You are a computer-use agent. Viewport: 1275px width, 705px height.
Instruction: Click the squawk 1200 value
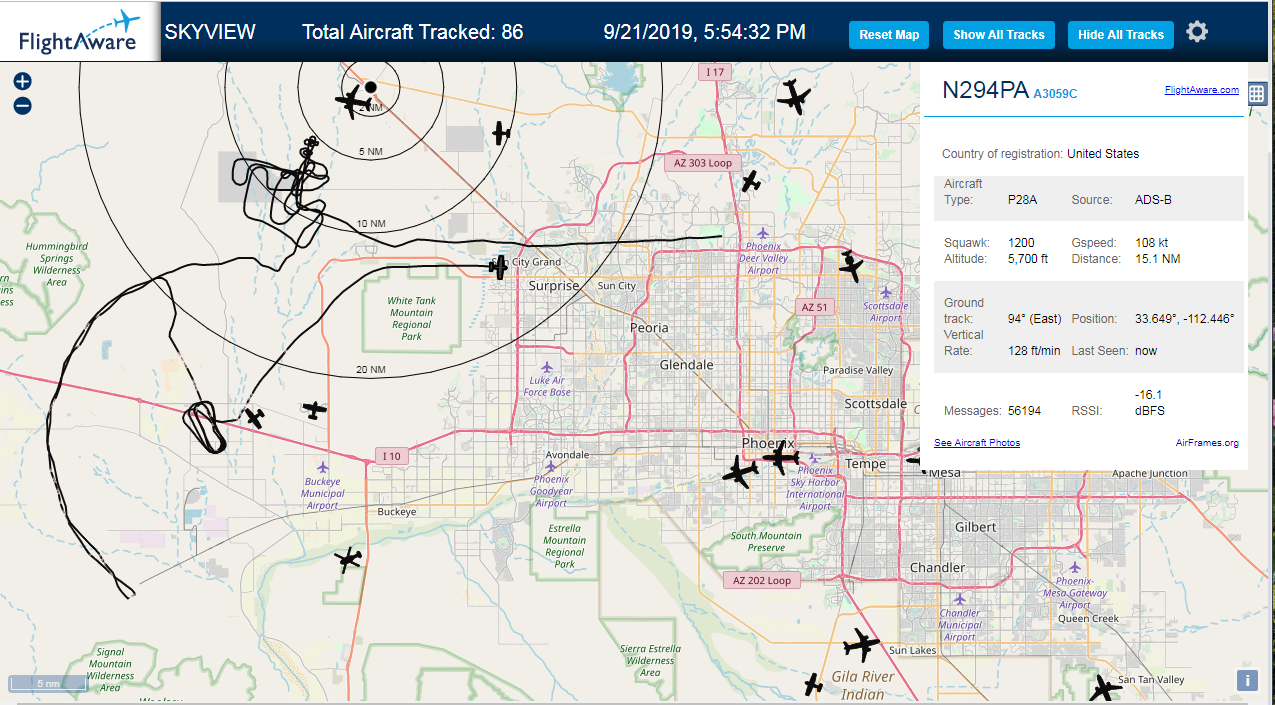[1021, 243]
